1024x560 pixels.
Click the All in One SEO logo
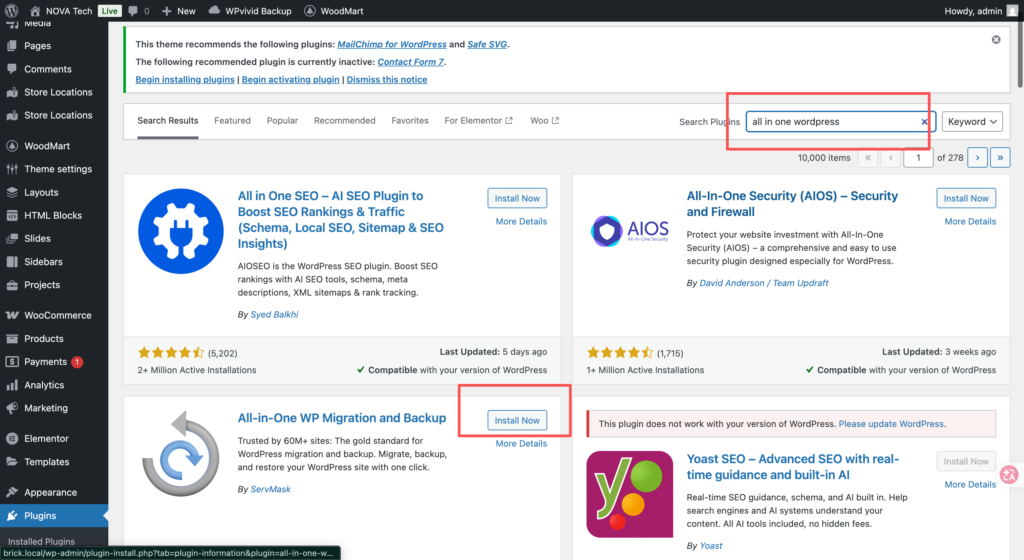(x=181, y=231)
